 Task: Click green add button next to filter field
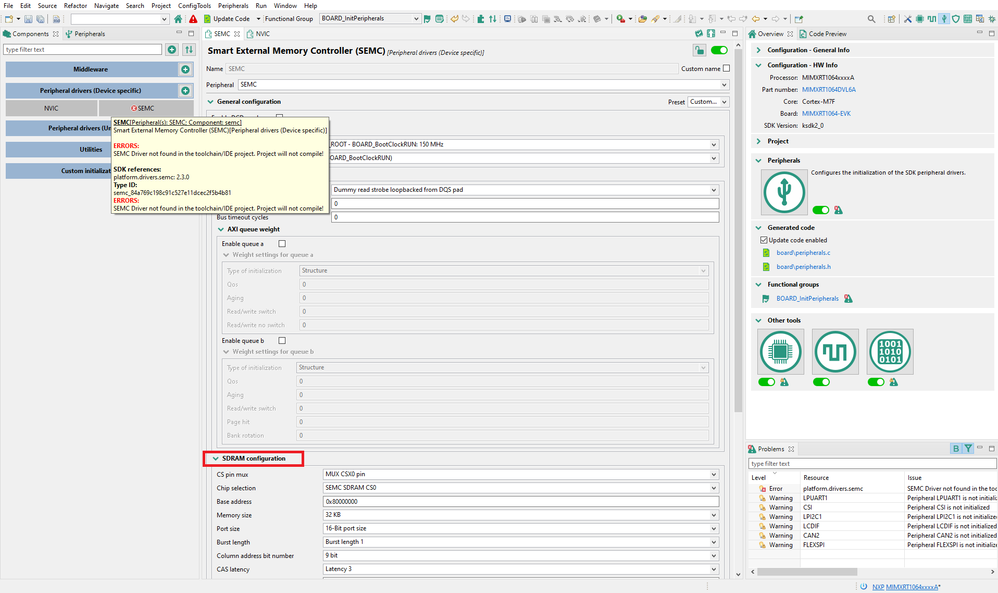172,50
